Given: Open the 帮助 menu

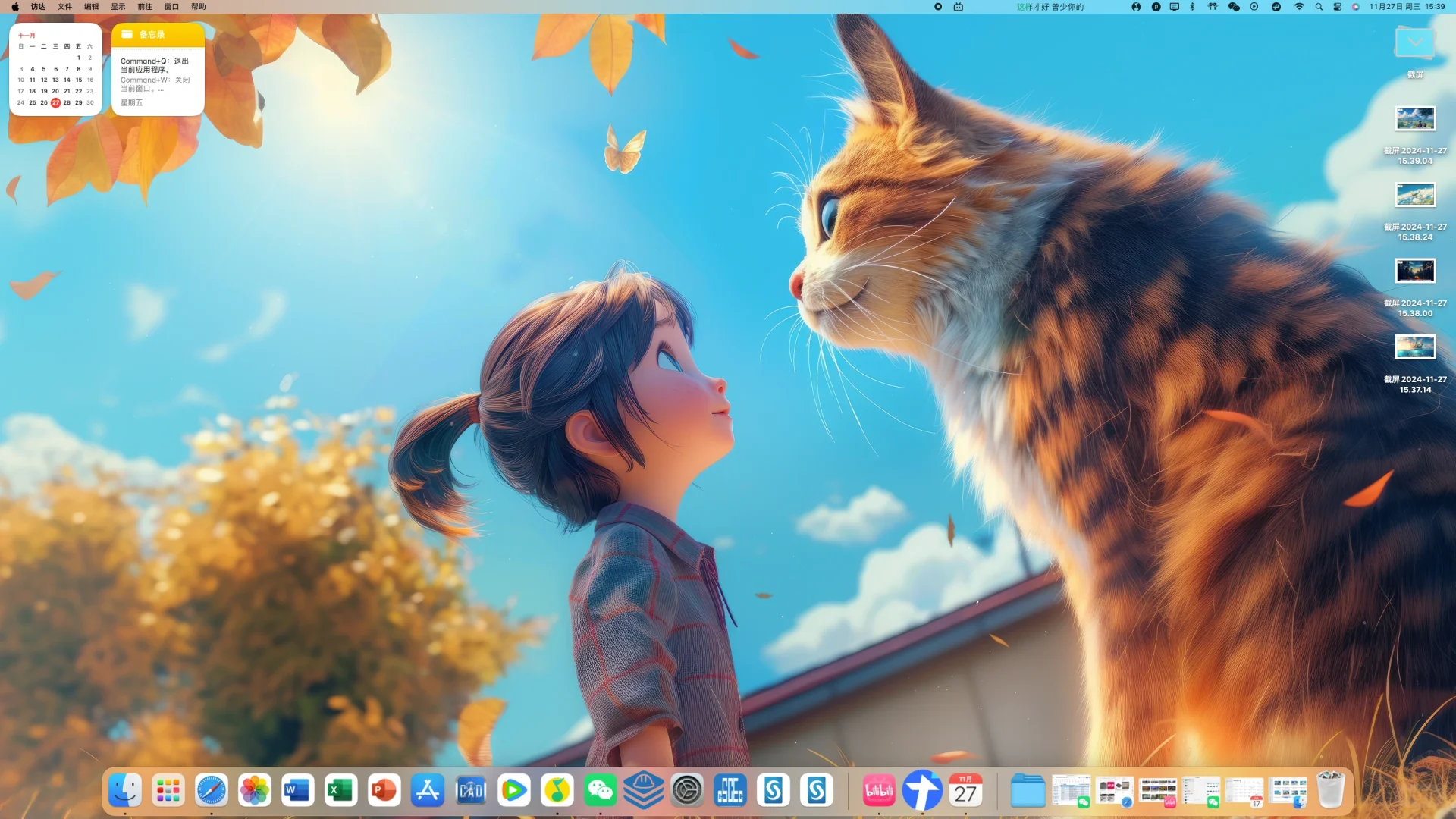Looking at the screenshot, I should [x=198, y=7].
